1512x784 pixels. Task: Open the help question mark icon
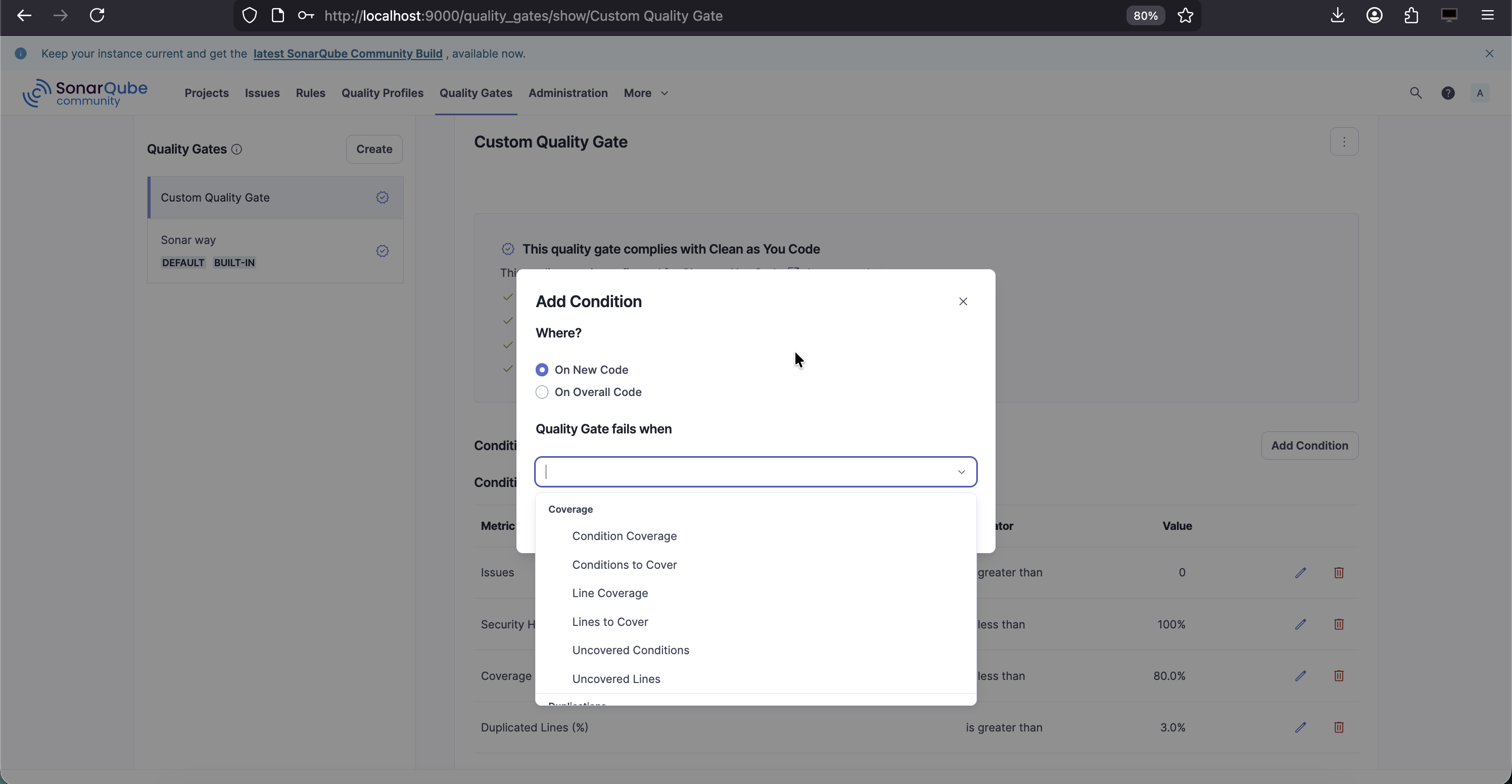[1448, 93]
